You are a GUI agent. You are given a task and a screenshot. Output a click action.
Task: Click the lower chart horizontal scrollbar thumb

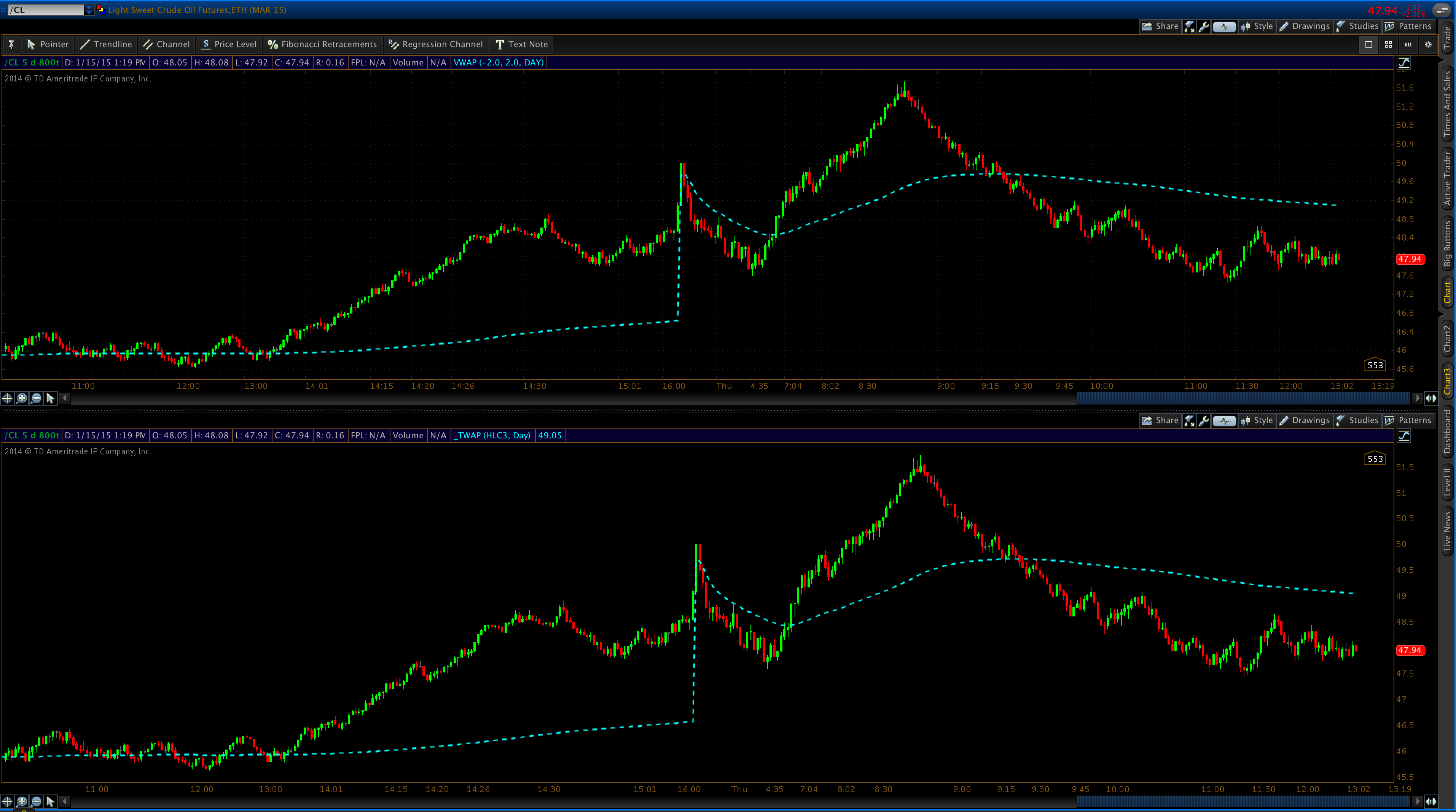(1243, 801)
